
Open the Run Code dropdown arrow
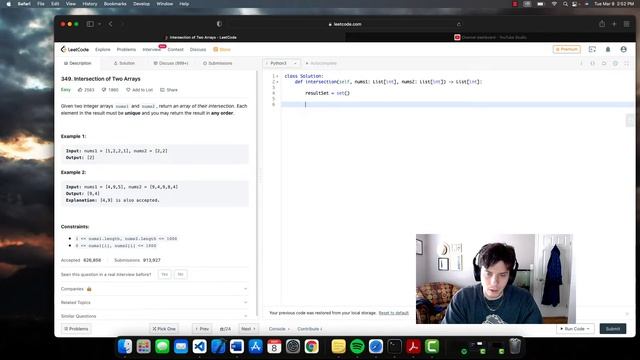(x=588, y=329)
